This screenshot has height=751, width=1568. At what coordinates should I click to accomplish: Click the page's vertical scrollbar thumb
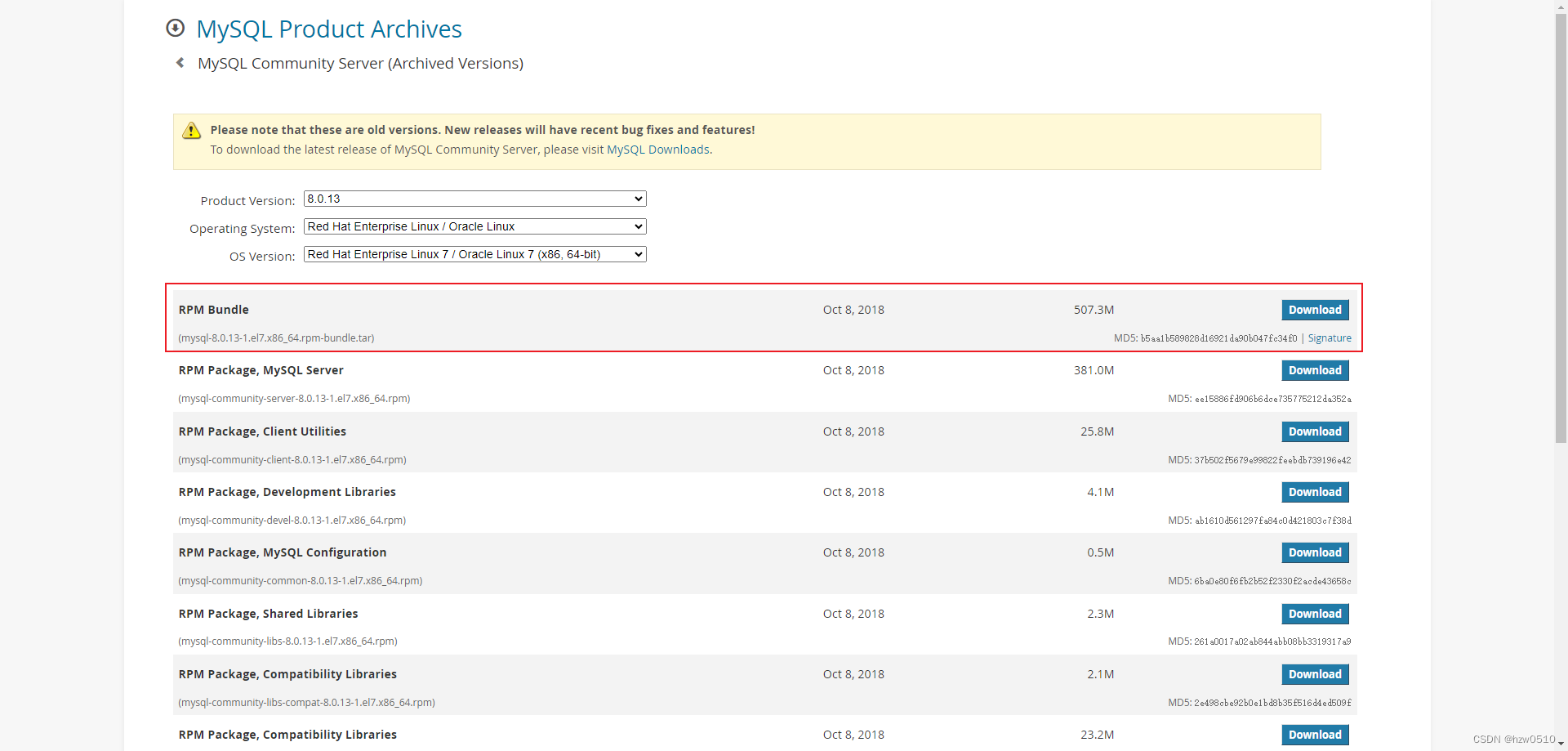pyautogui.click(x=1561, y=228)
